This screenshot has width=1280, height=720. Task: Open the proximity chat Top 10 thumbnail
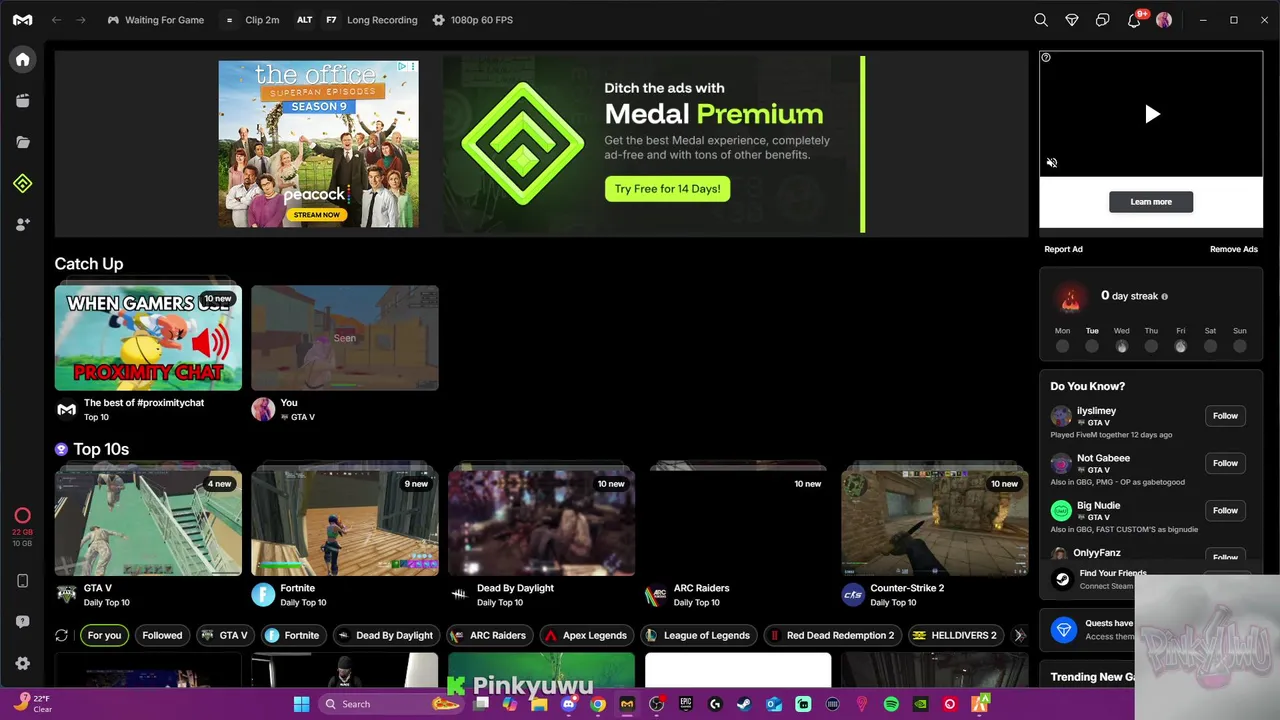[x=148, y=338]
